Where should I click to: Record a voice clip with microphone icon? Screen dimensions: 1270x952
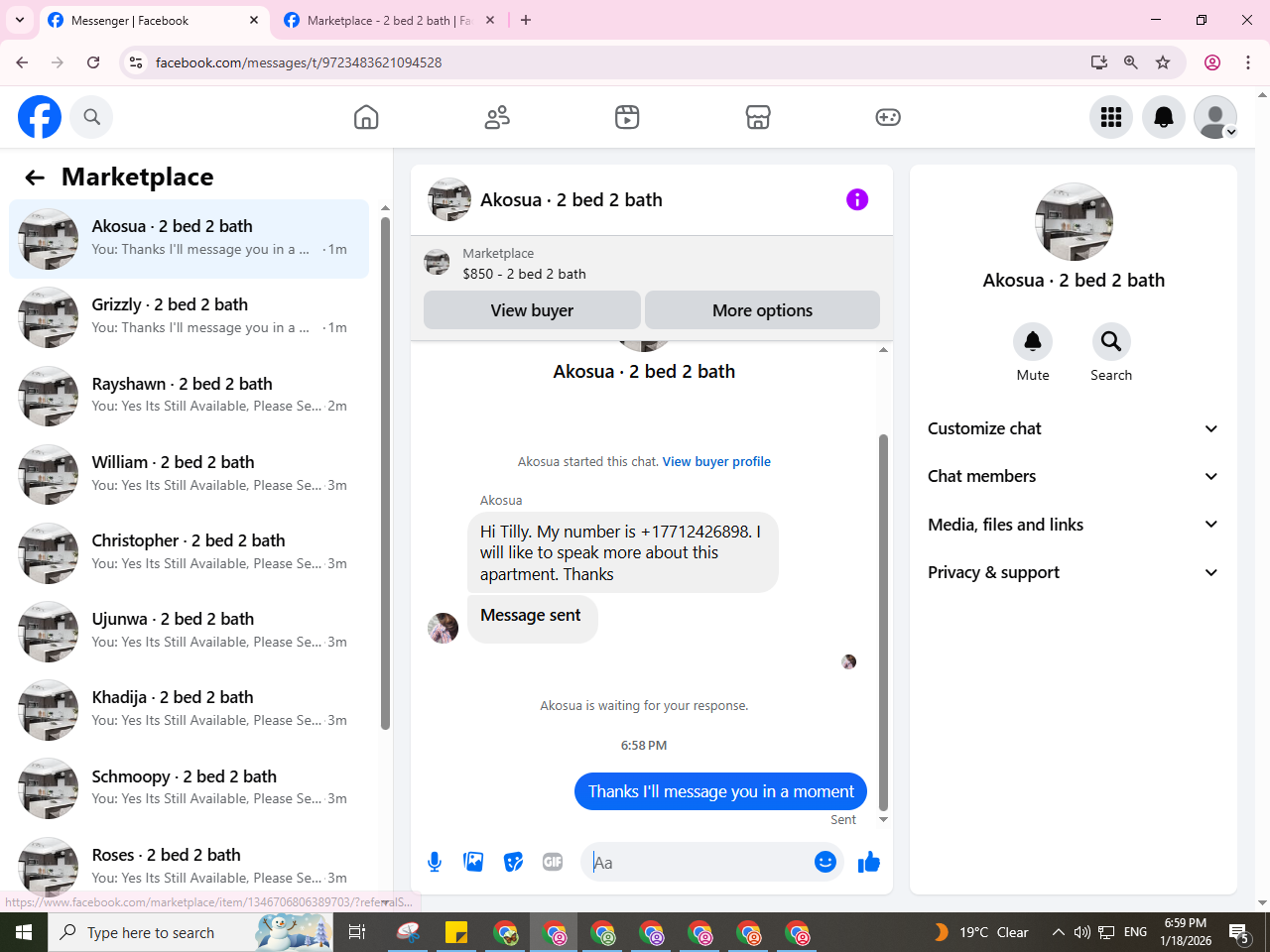[435, 862]
